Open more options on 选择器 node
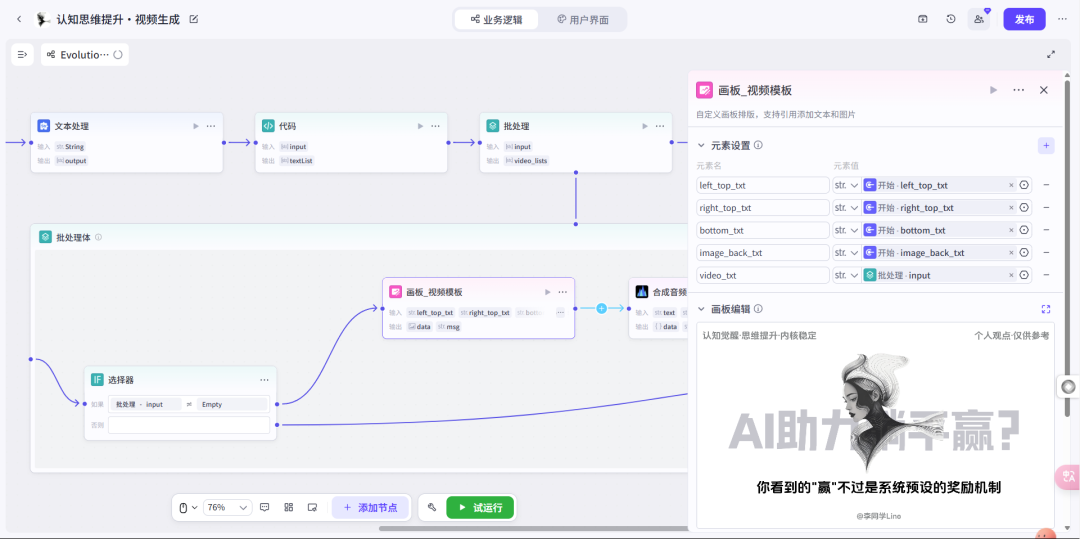The width and height of the screenshot is (1080, 539). pyautogui.click(x=264, y=379)
